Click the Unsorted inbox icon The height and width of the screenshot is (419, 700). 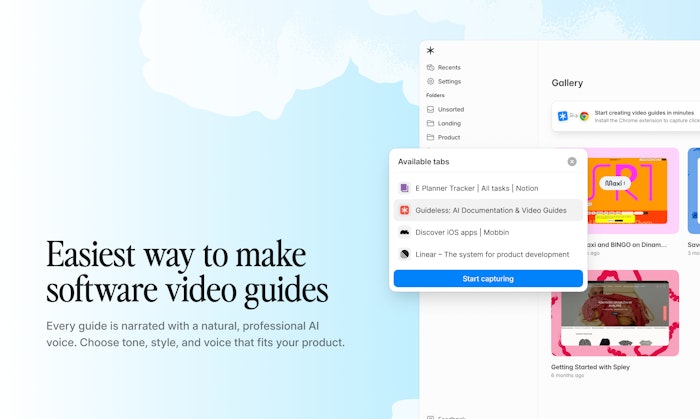point(430,109)
